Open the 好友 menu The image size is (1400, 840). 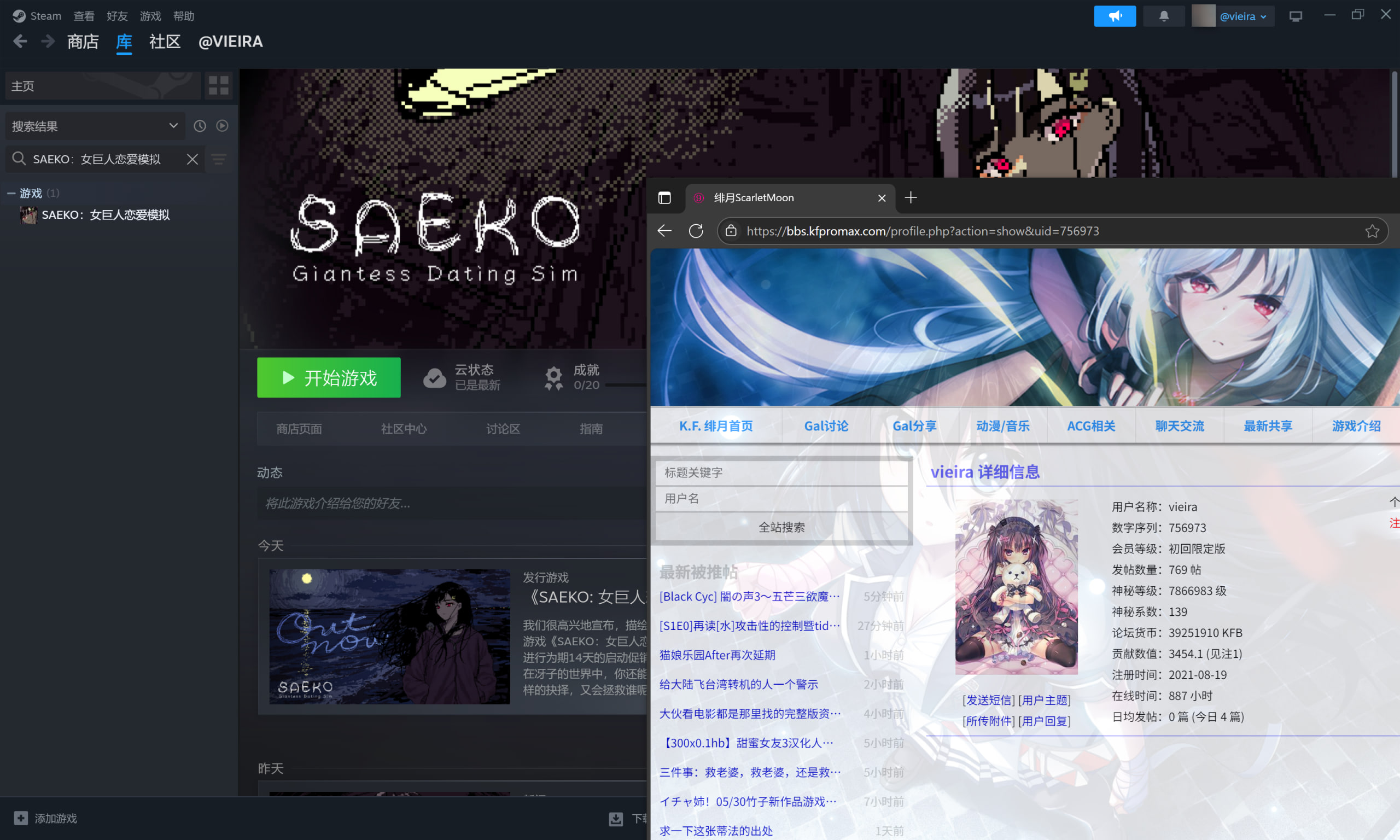pos(117,16)
